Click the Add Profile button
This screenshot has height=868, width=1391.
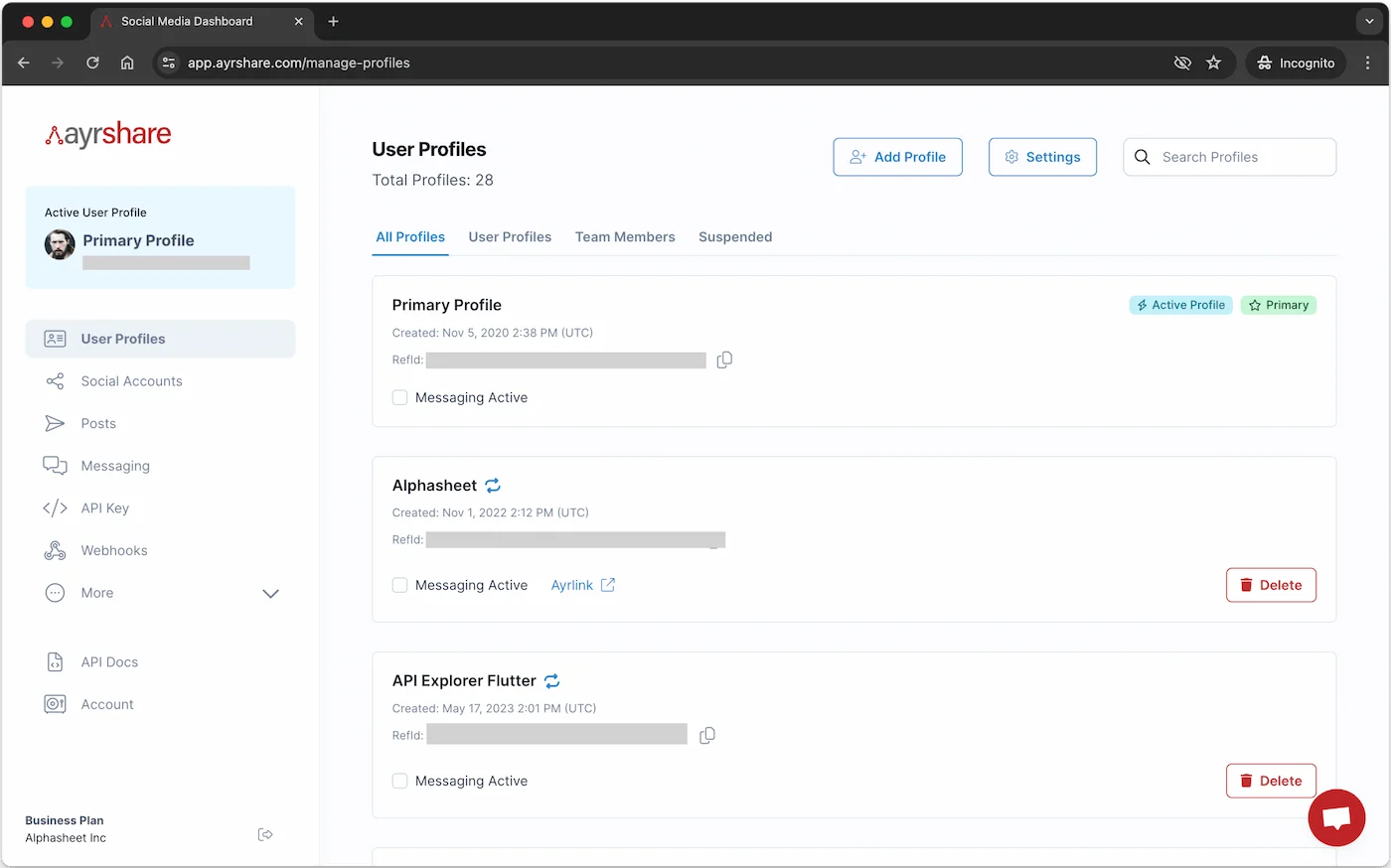tap(897, 156)
